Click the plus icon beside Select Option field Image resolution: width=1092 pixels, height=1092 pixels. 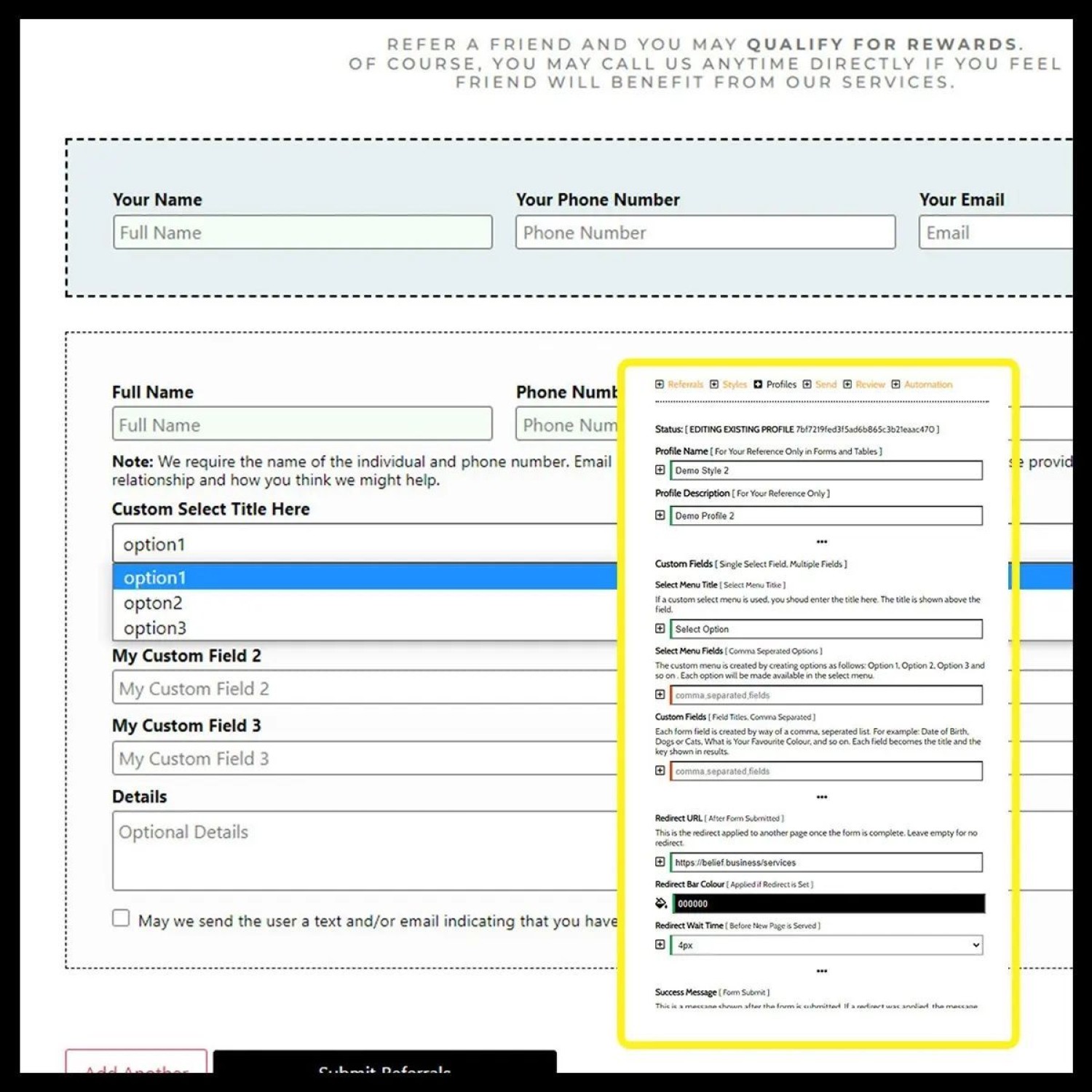pyautogui.click(x=660, y=628)
